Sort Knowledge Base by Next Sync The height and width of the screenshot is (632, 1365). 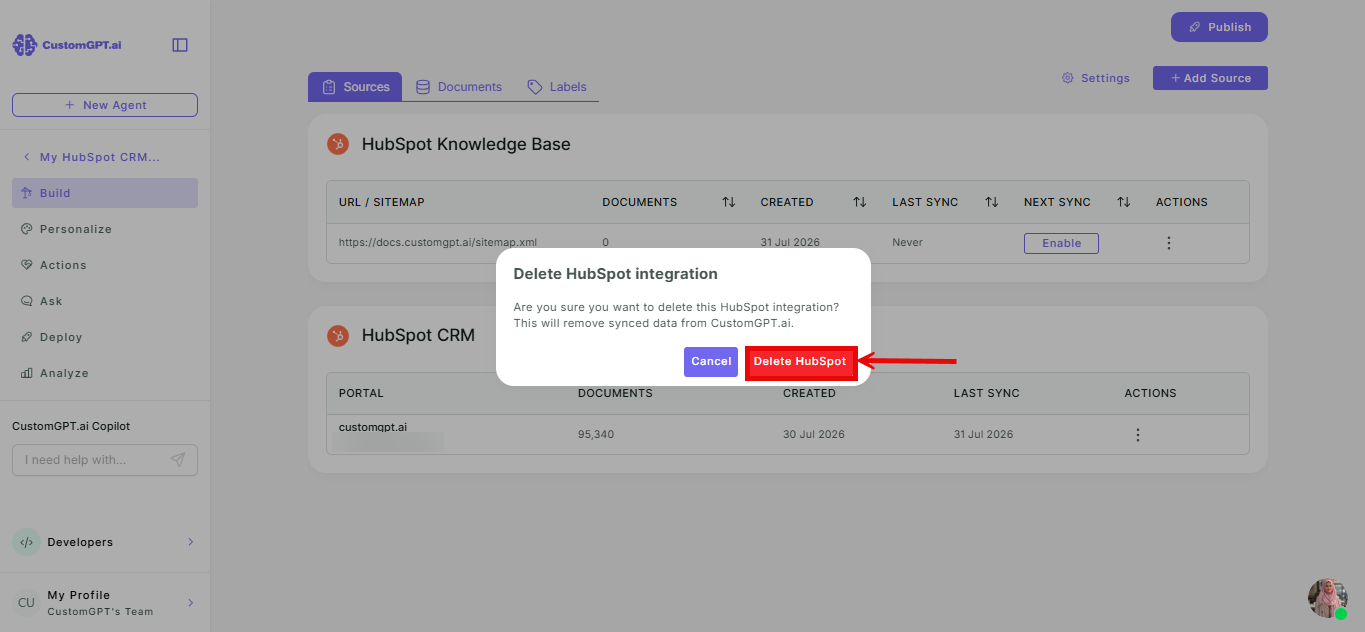click(1123, 202)
